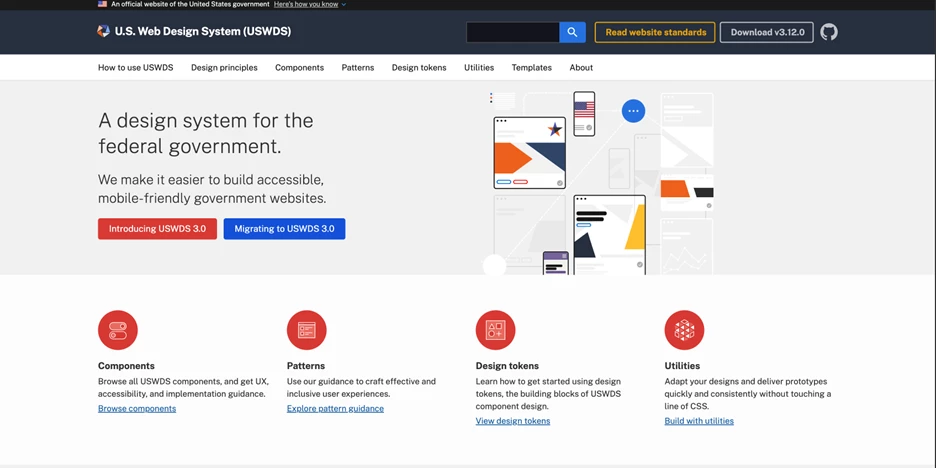Screen dimensions: 936x468
Task: Click the red Components toggle icon
Action: (118, 330)
